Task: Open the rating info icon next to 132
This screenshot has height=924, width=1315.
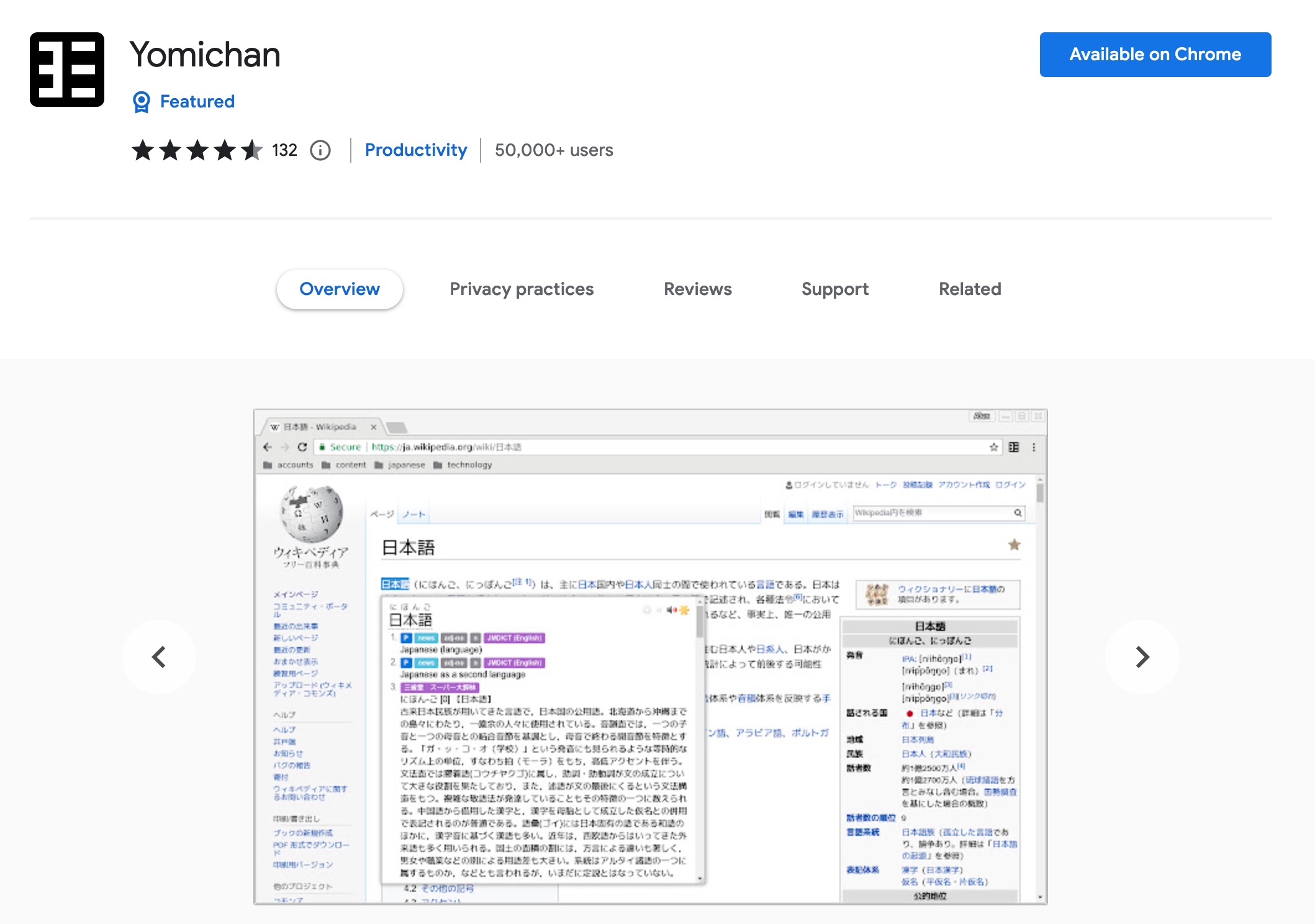Action: click(320, 150)
